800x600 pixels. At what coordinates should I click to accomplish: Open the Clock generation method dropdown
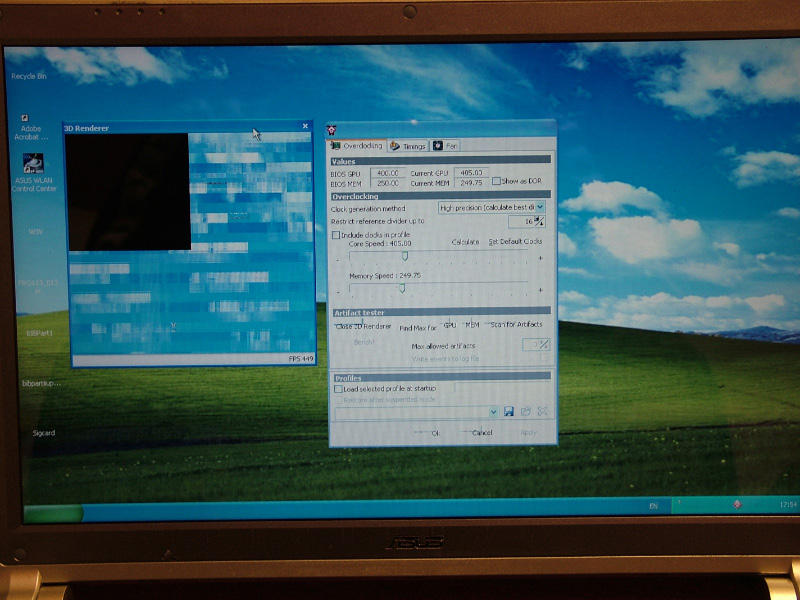540,208
